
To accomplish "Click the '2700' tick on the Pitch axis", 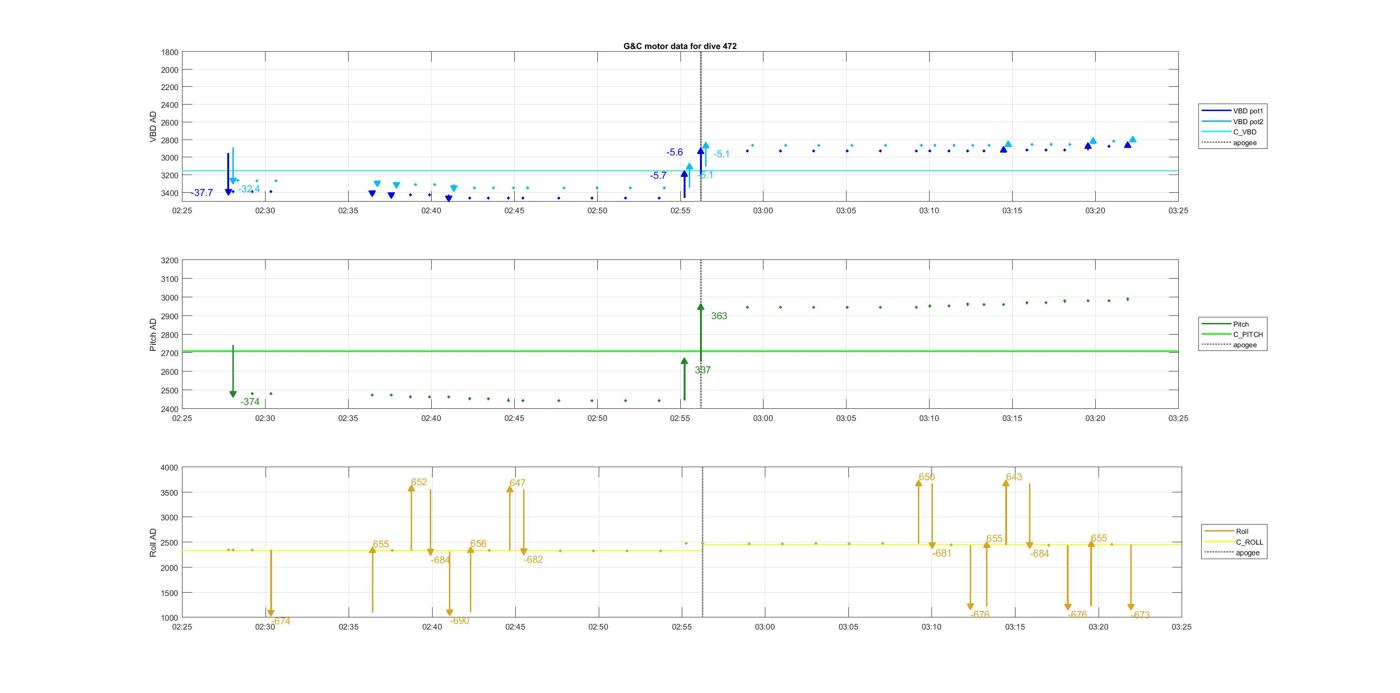I will (x=169, y=353).
